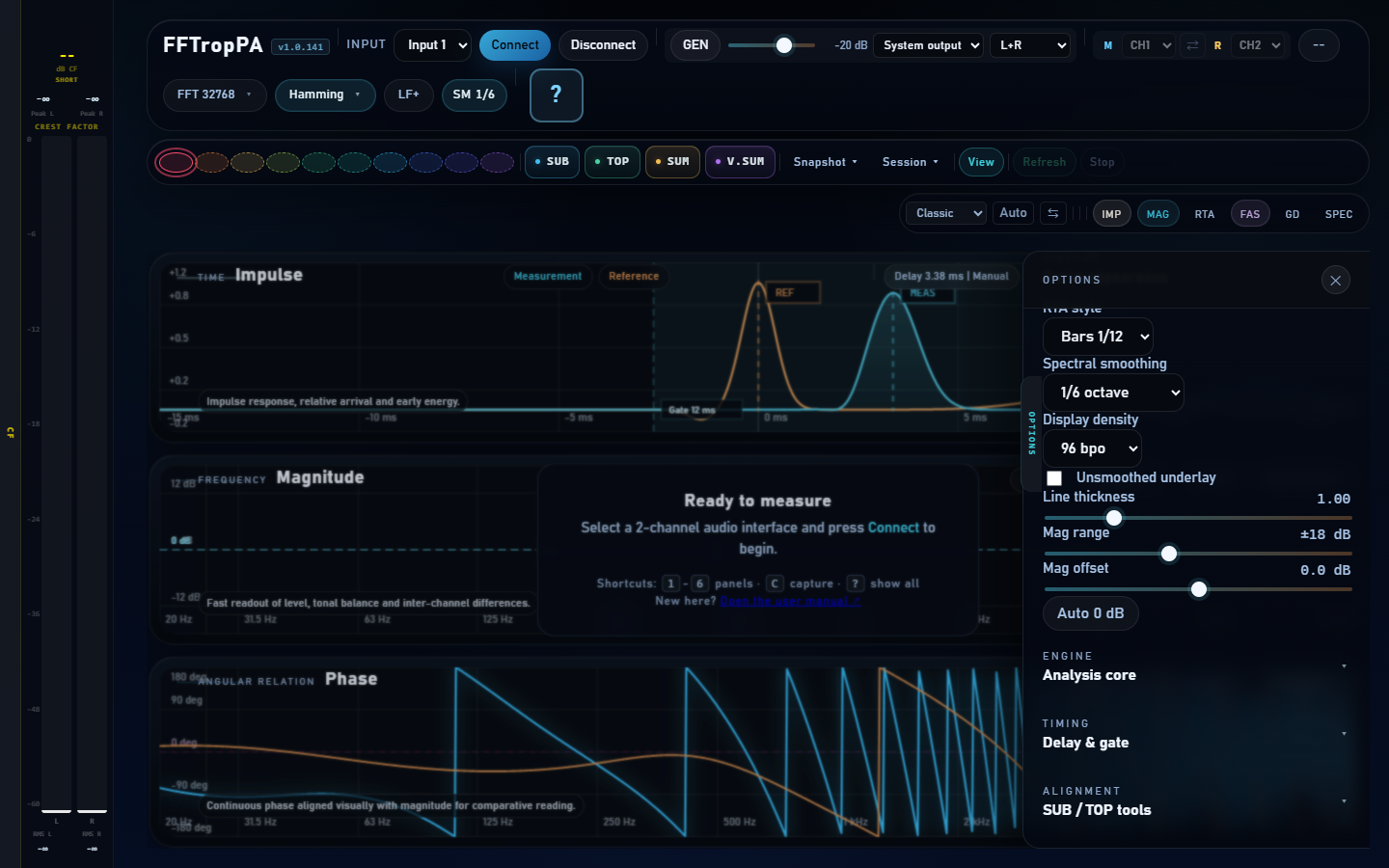Expand the Delay & gate section
This screenshot has width=1389, height=868.
(x=1196, y=734)
